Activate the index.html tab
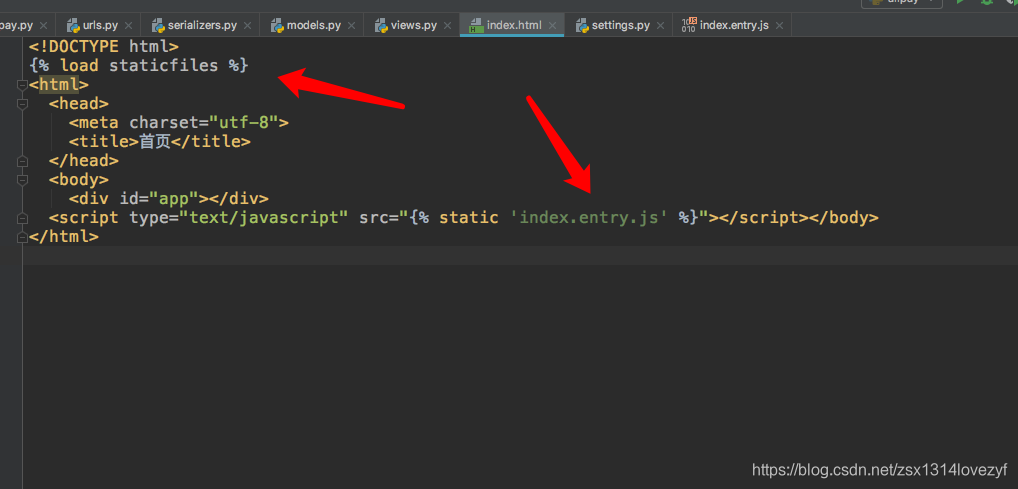1018x489 pixels. click(x=512, y=26)
